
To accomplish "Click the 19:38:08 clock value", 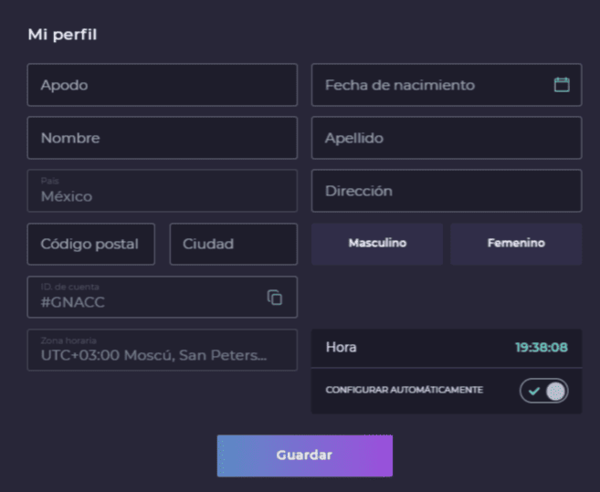I will [x=541, y=348].
